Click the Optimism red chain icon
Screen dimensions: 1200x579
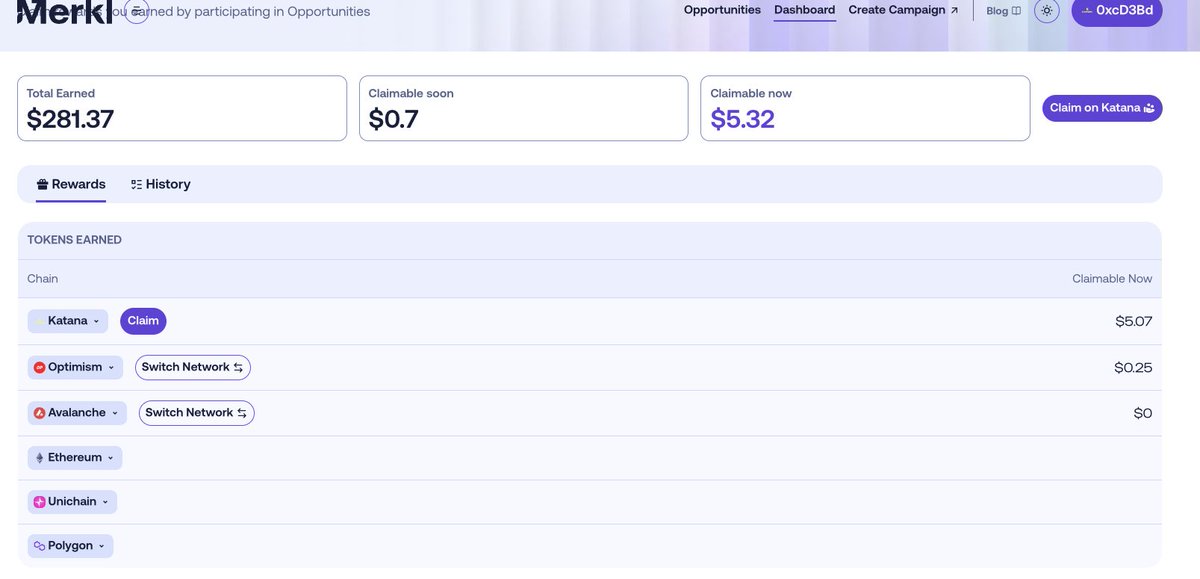pos(40,367)
